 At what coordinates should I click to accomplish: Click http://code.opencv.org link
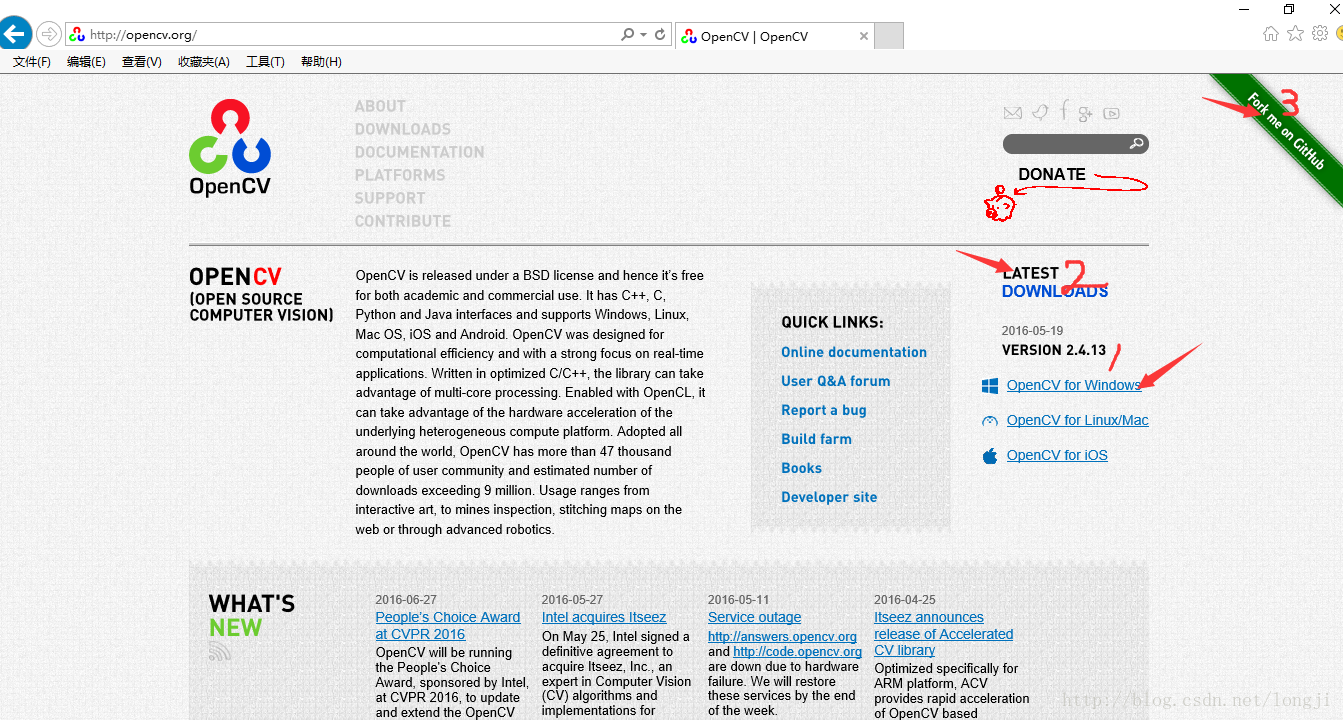pyautogui.click(x=797, y=651)
